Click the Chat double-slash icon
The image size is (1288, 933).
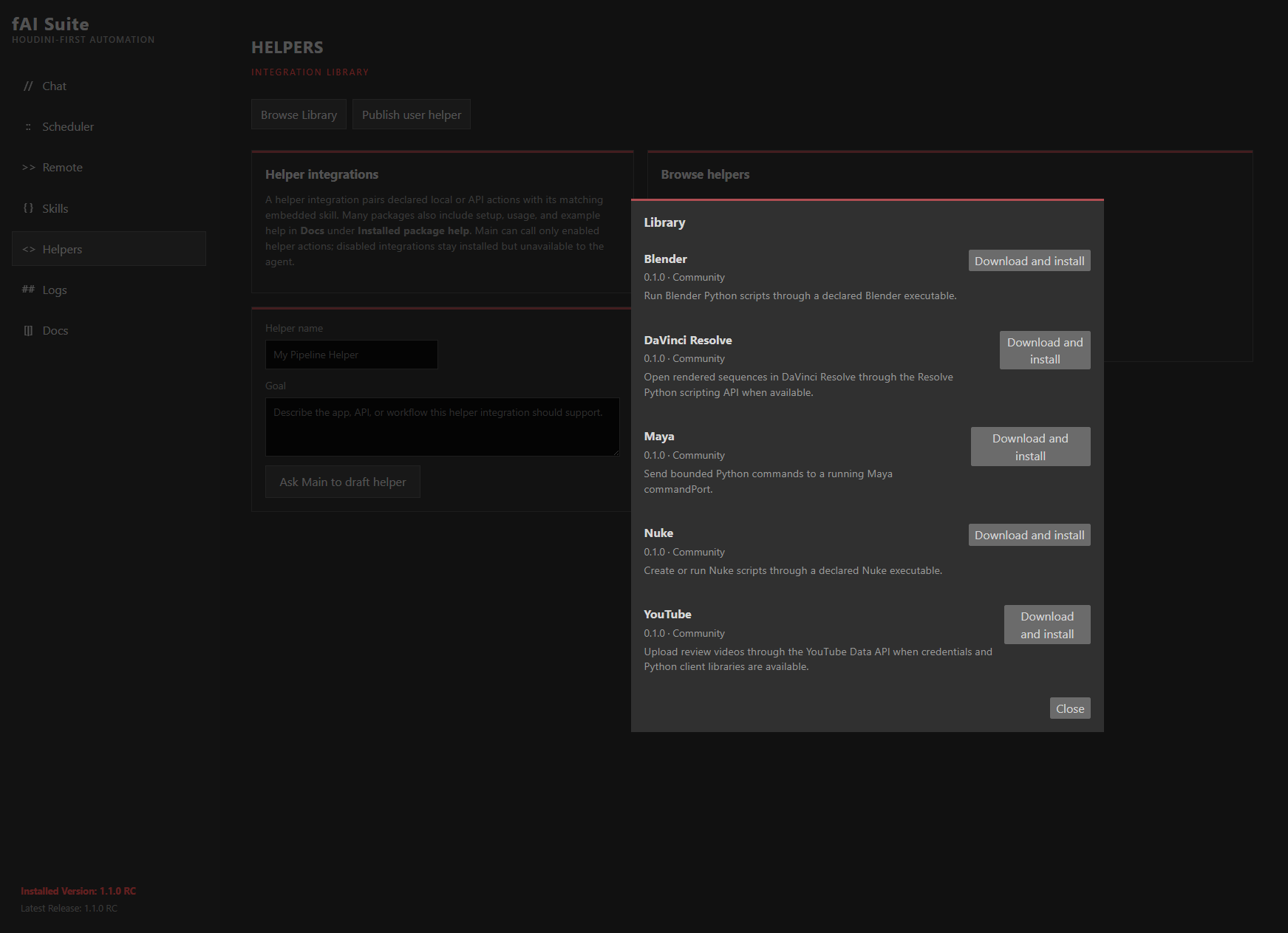coord(28,86)
